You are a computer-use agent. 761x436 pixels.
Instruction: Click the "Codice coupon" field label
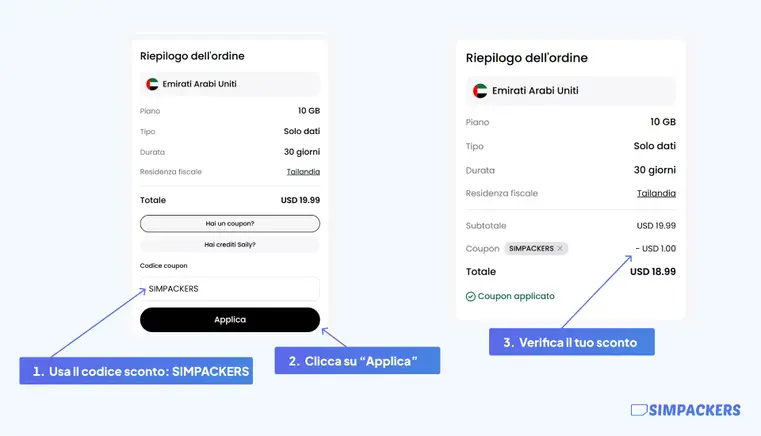[164, 266]
